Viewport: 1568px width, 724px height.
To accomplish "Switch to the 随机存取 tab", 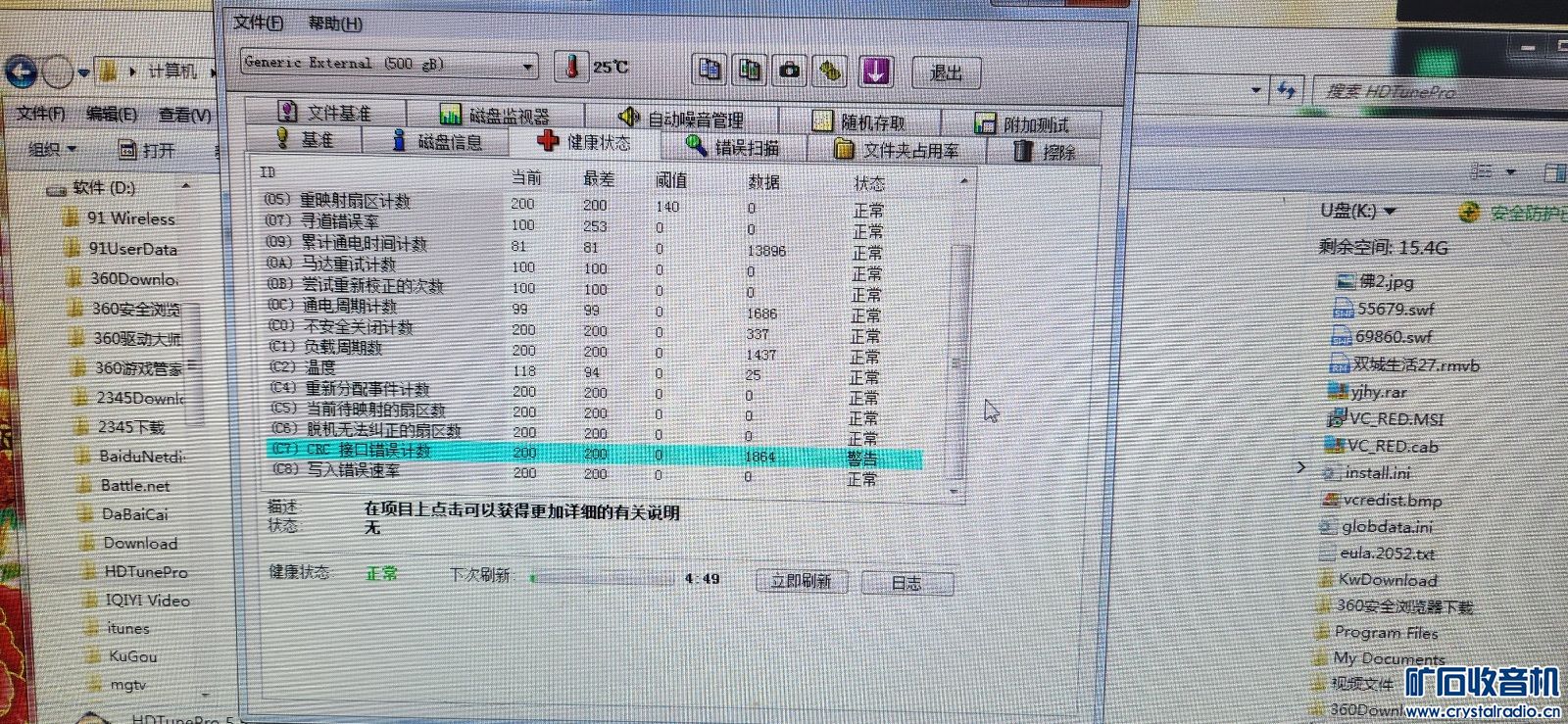I will pyautogui.click(x=859, y=122).
